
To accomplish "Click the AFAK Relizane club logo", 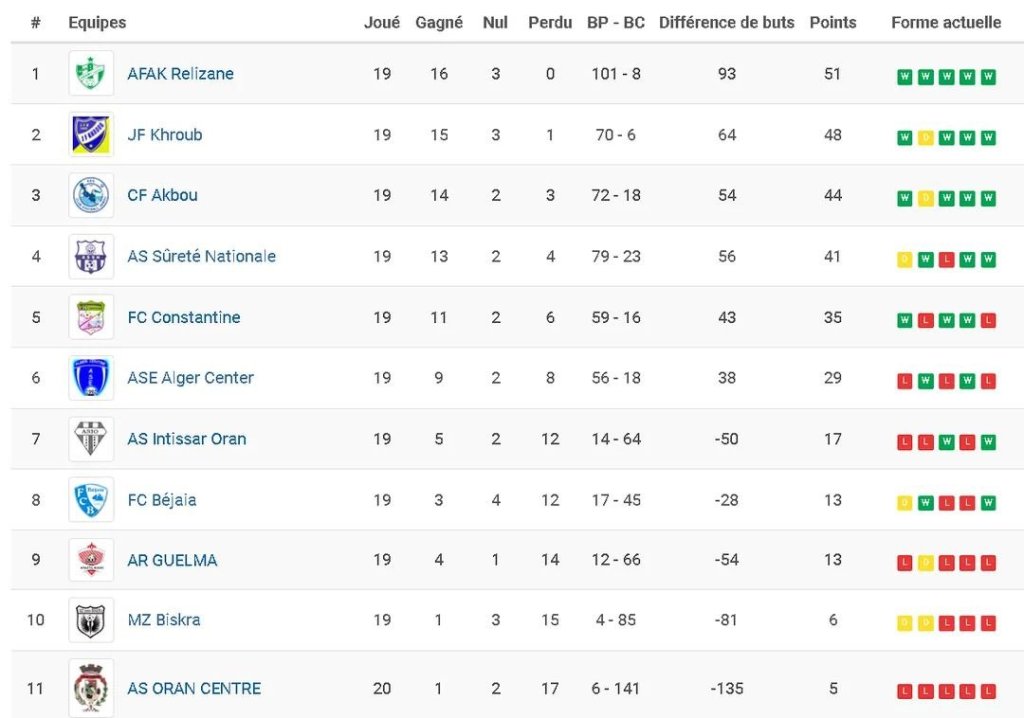I will [x=91, y=74].
